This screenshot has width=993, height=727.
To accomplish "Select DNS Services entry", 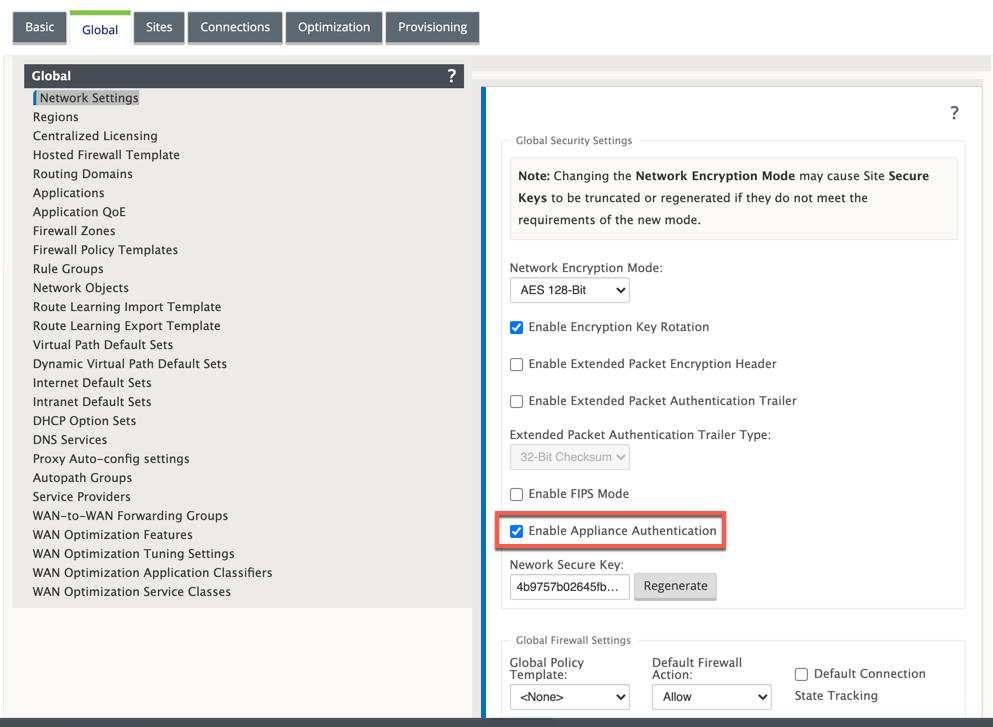I will (70, 440).
